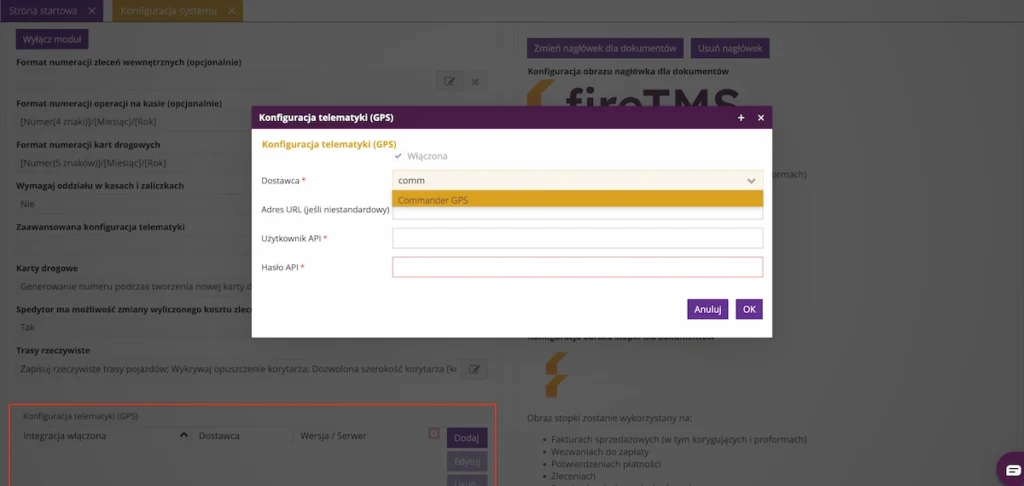Click the [Numer(5 znaków)]/[Miesiąc]/[Rok] value
Viewport: 1024px width, 486px height.
pos(93,163)
